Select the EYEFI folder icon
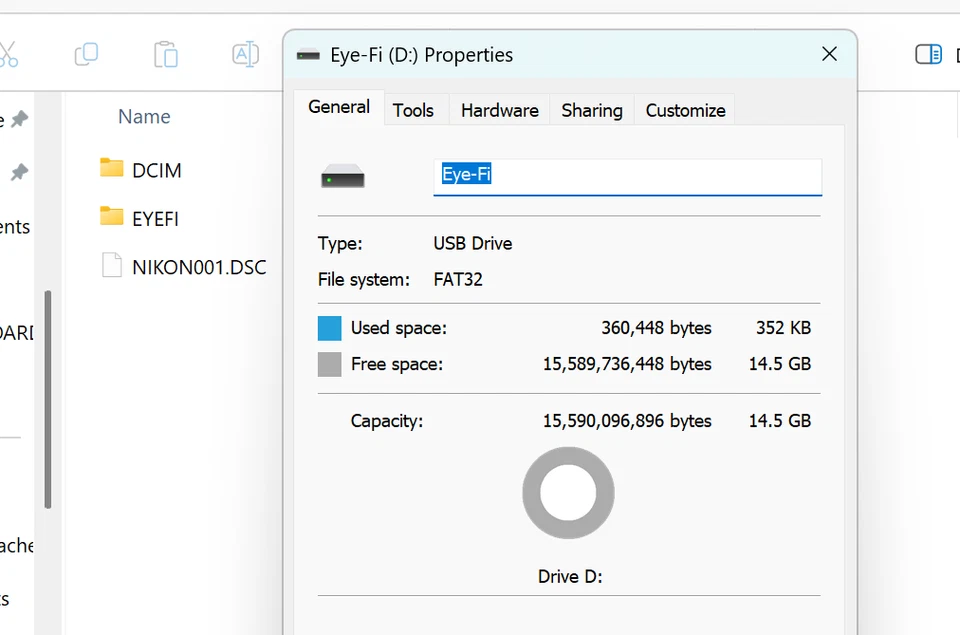 coord(112,217)
